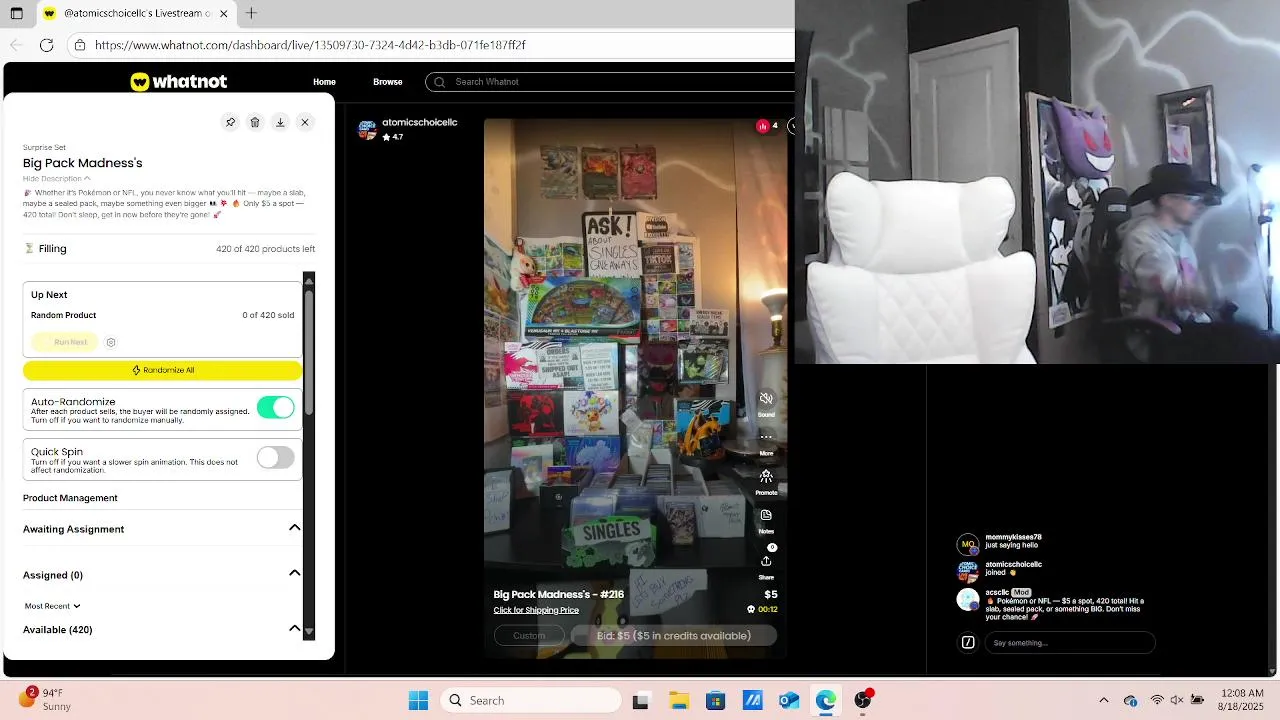Open Wi-Fi network settings in tray
The image size is (1280, 720).
click(x=1157, y=701)
